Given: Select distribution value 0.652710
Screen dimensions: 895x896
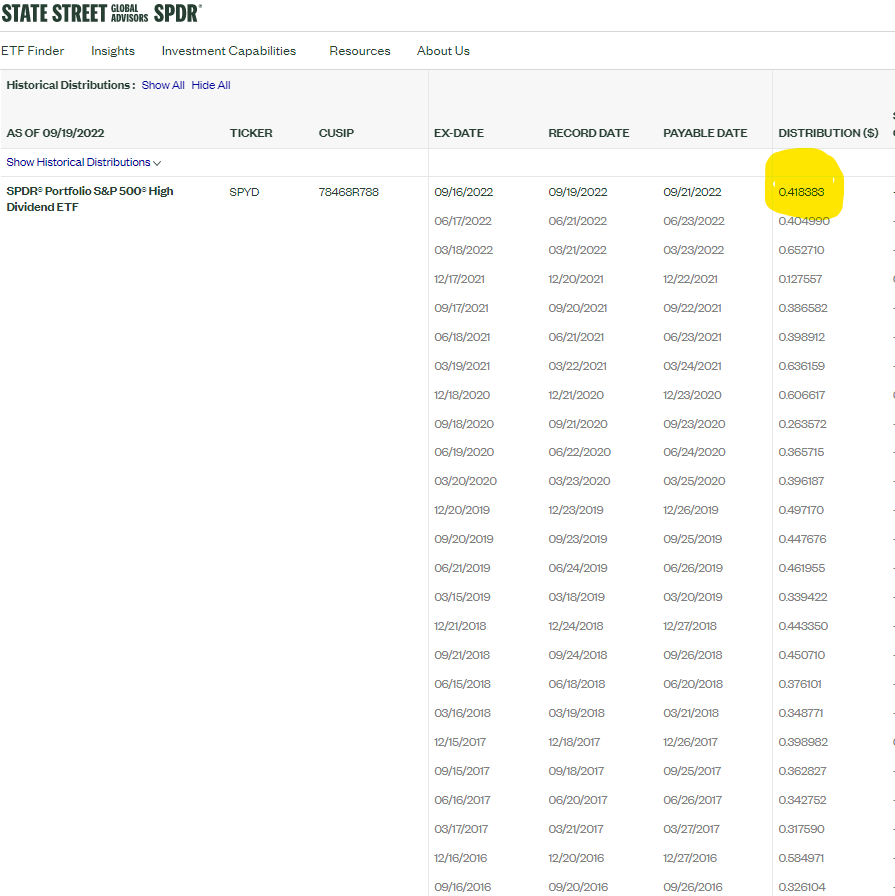Looking at the screenshot, I should click(801, 250).
